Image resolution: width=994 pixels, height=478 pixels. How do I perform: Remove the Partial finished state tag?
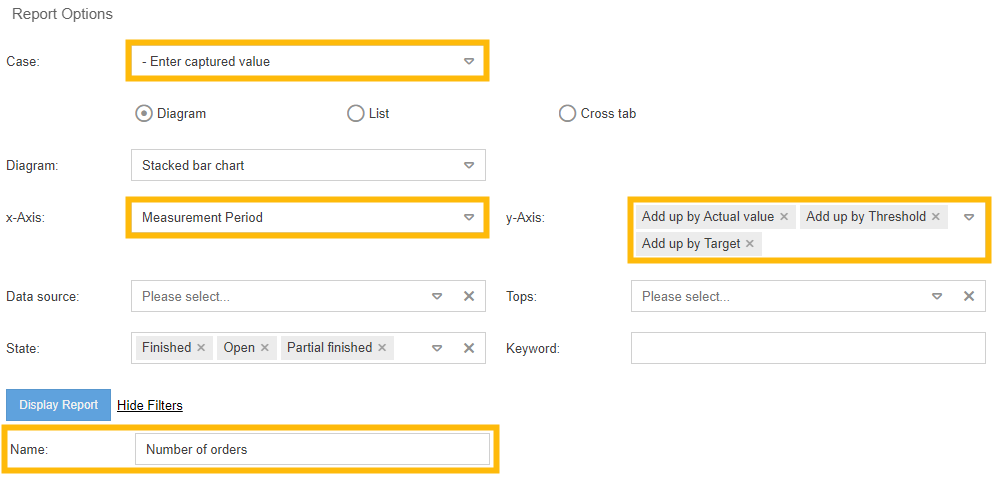[382, 348]
